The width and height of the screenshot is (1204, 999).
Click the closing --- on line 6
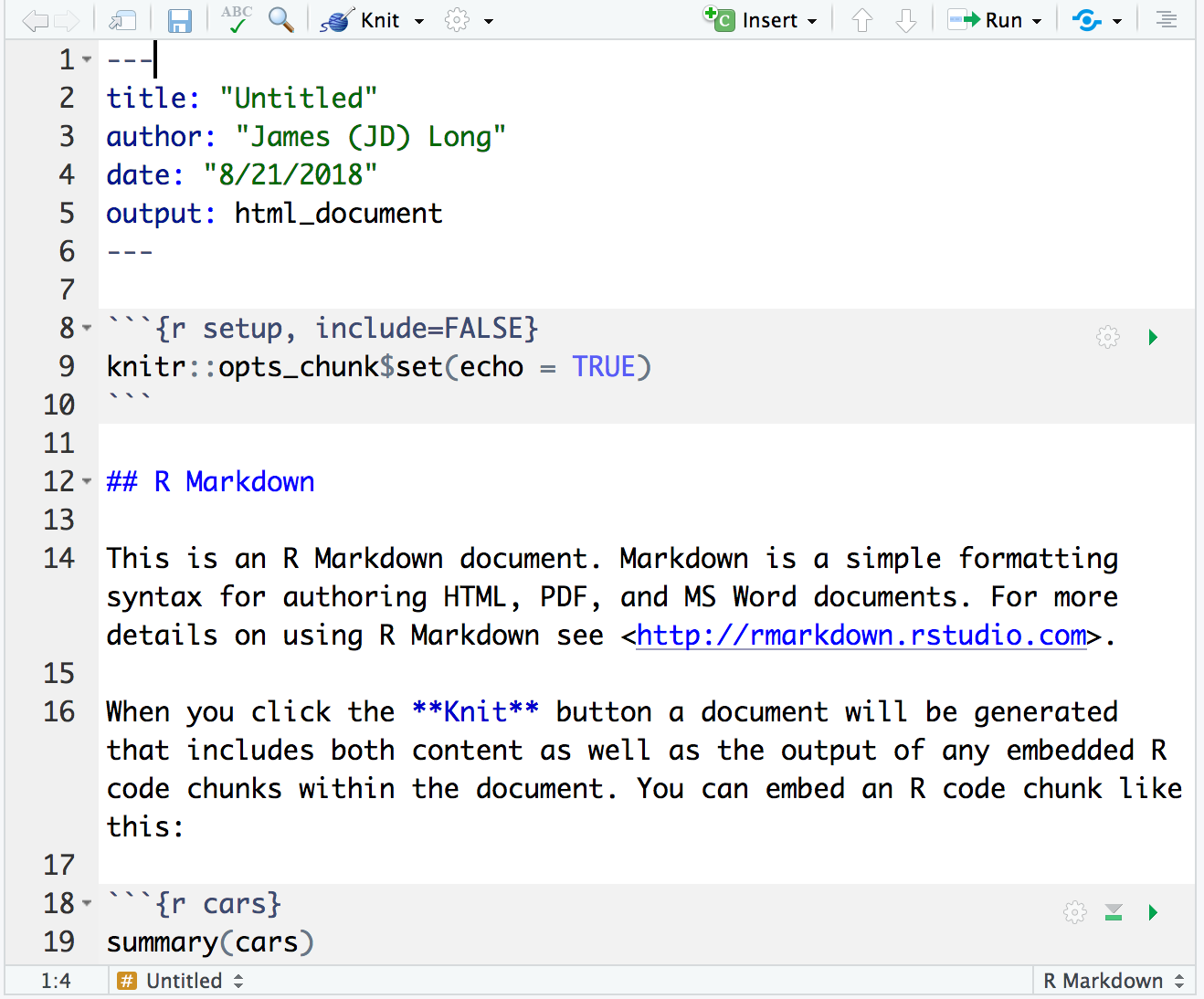point(130,251)
